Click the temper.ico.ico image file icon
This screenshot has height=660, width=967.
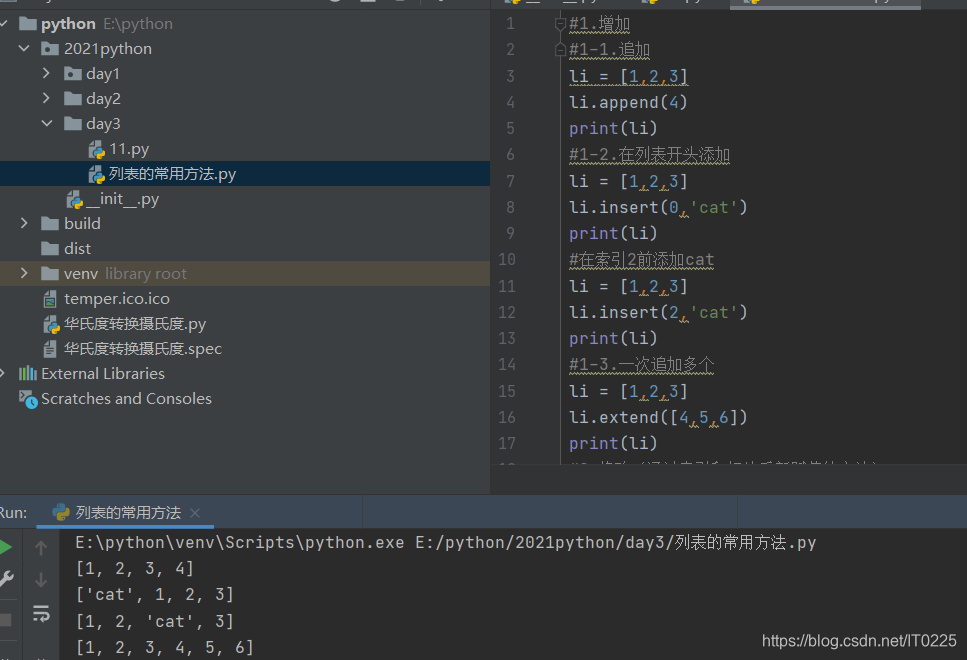tap(50, 299)
